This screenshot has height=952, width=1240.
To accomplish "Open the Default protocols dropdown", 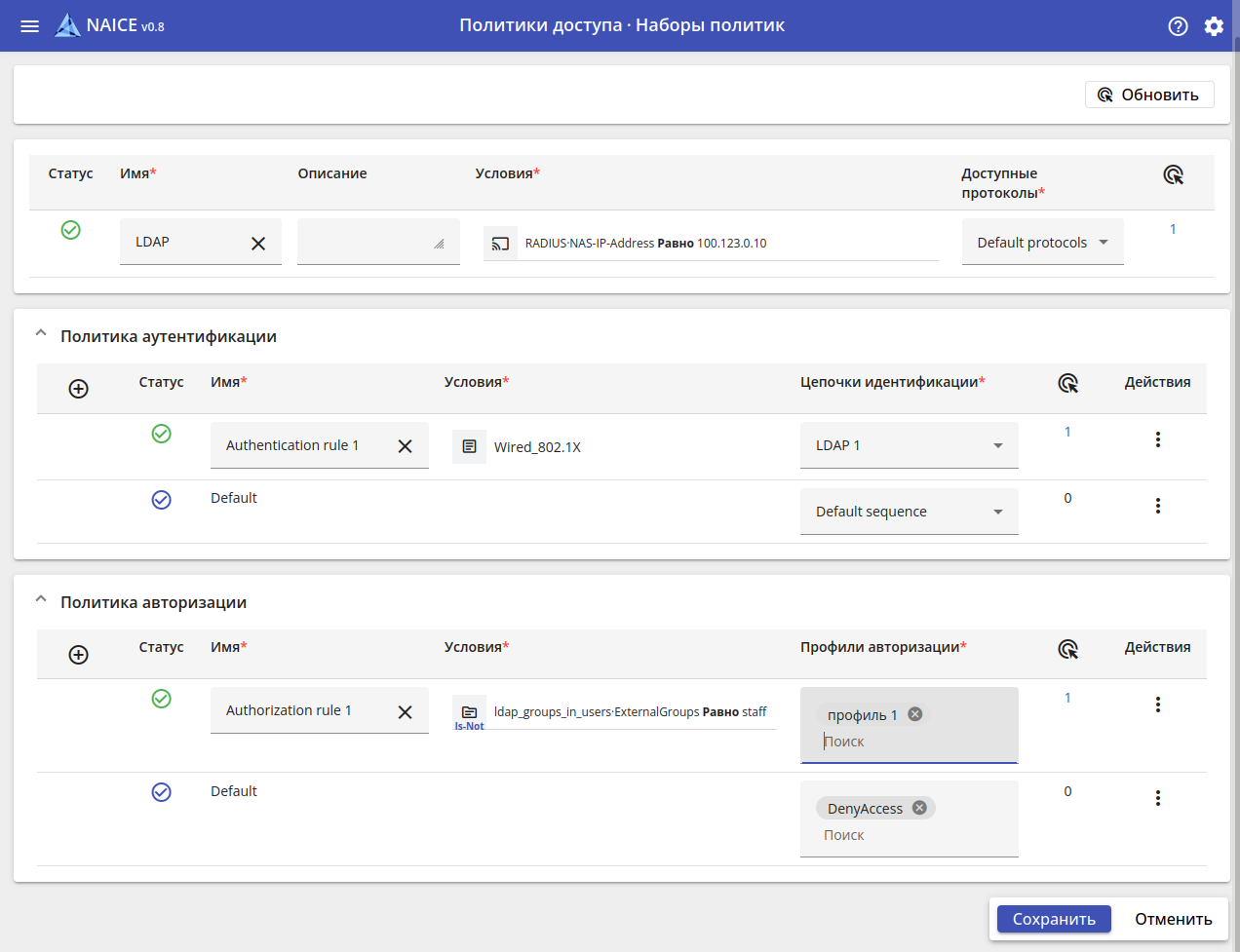I will [x=1042, y=243].
